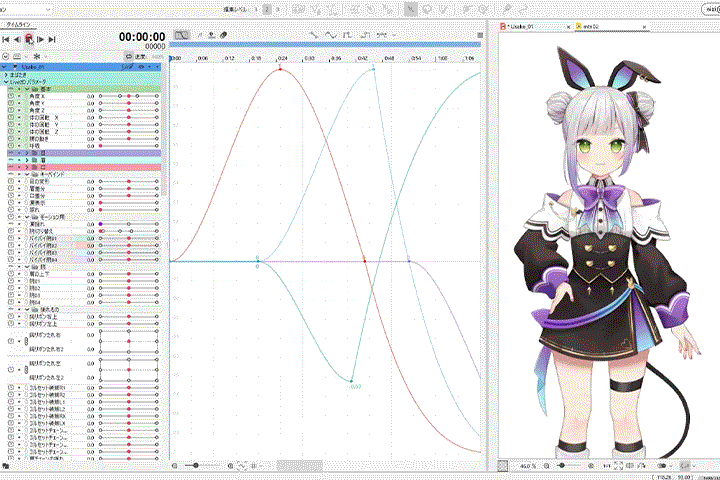Switch to the Usake_01 document tab
This screenshot has height=480, width=720.
tap(522, 27)
